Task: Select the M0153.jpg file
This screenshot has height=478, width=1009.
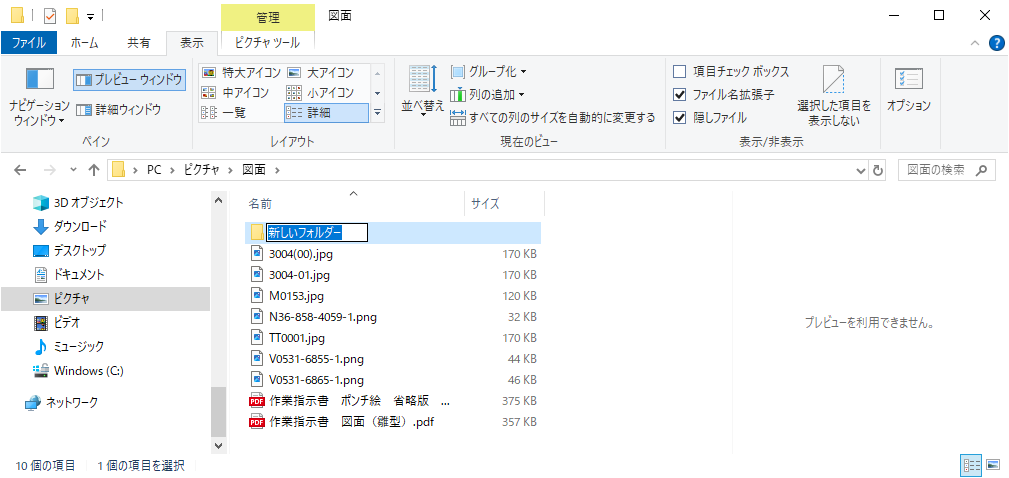Action: click(x=297, y=296)
